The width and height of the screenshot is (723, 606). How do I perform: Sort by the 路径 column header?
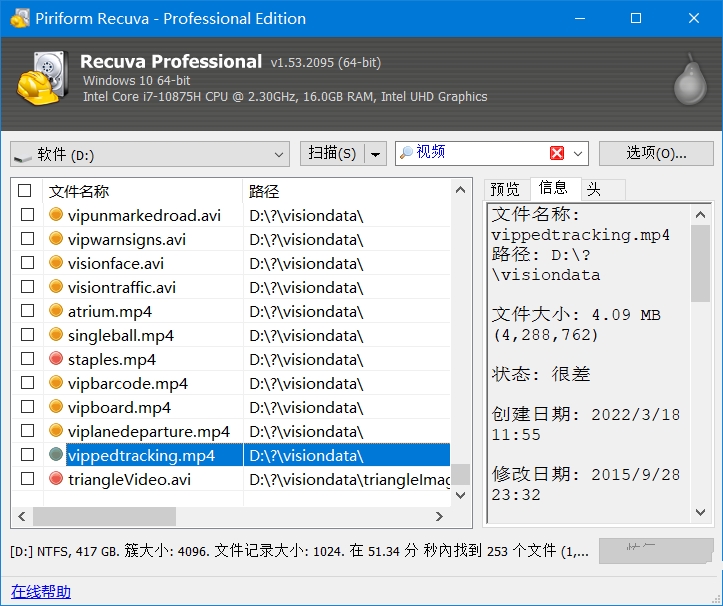click(x=346, y=191)
